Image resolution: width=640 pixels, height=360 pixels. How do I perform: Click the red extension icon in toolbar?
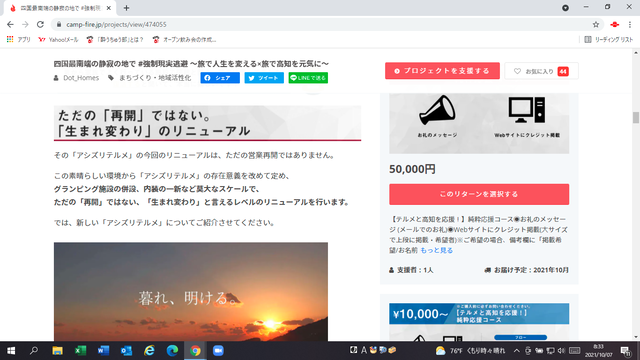click(x=614, y=24)
